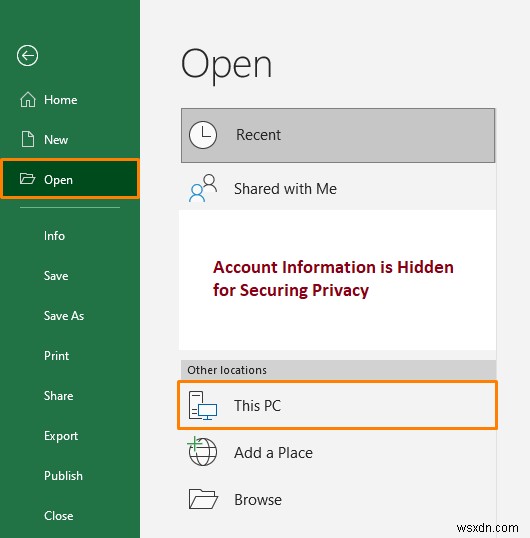Select the Recent location

tap(338, 135)
